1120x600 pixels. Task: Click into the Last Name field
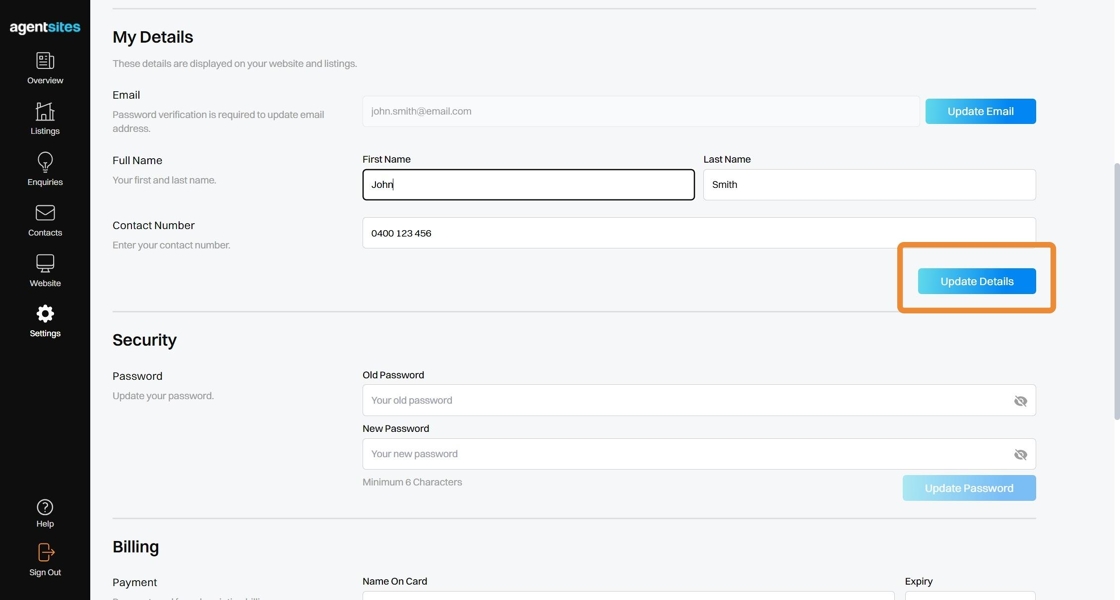(x=869, y=185)
